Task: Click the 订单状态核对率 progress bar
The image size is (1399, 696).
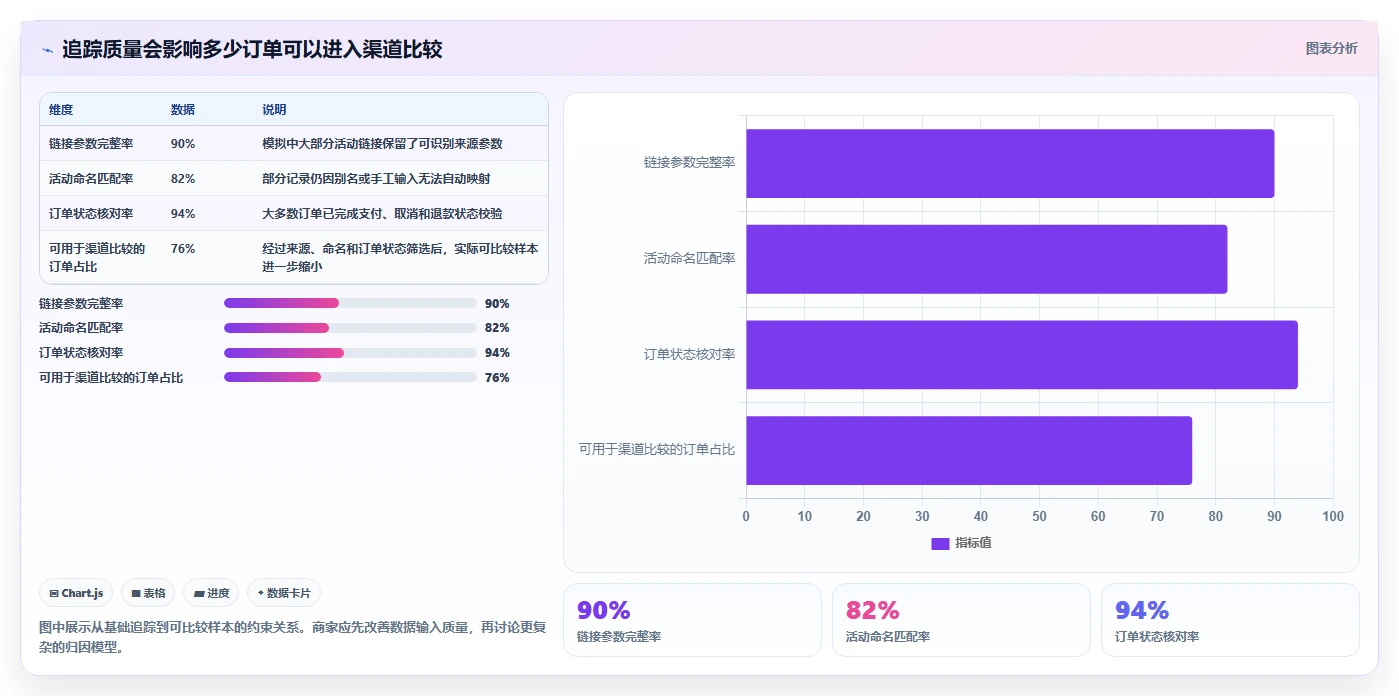Action: coord(350,353)
